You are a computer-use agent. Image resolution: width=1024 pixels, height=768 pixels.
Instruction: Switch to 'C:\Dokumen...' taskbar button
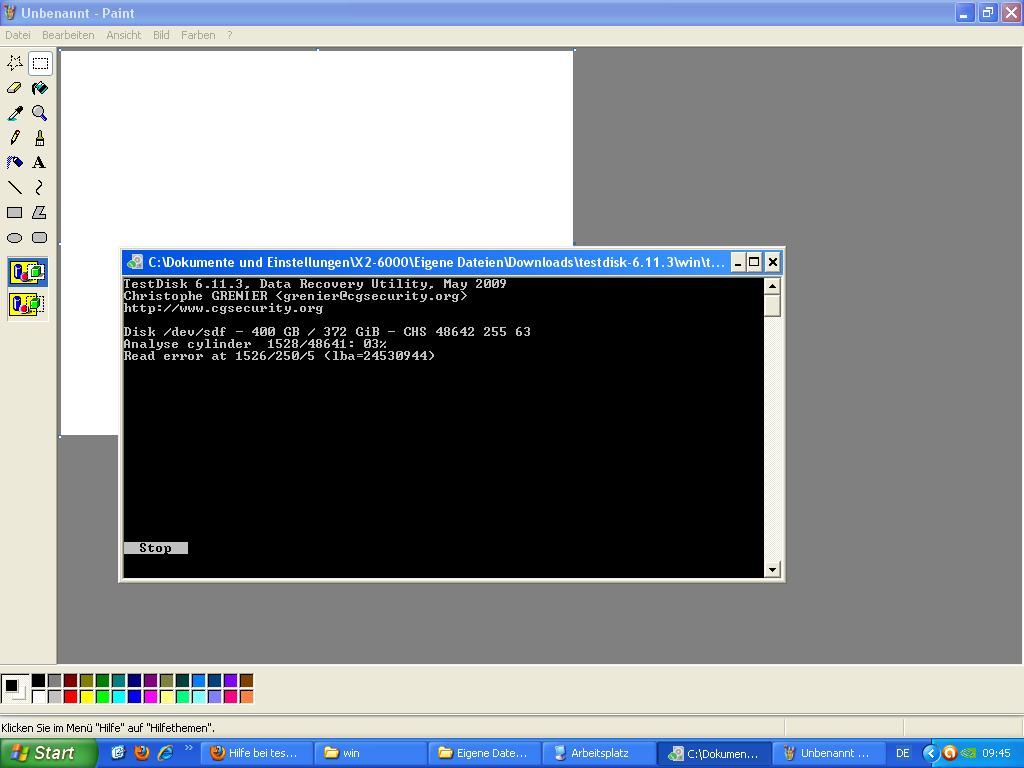coord(714,753)
